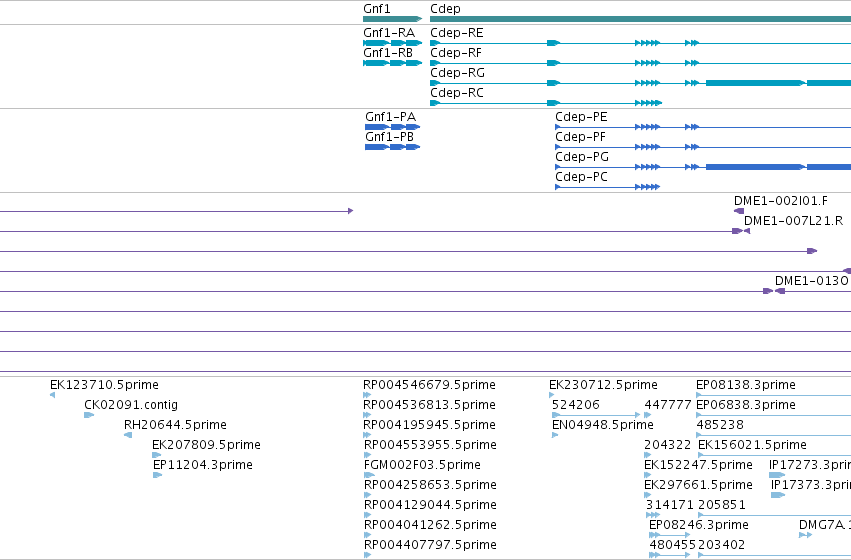Click the RH20644.5prime EST label
The image size is (851, 560).
[x=175, y=425]
